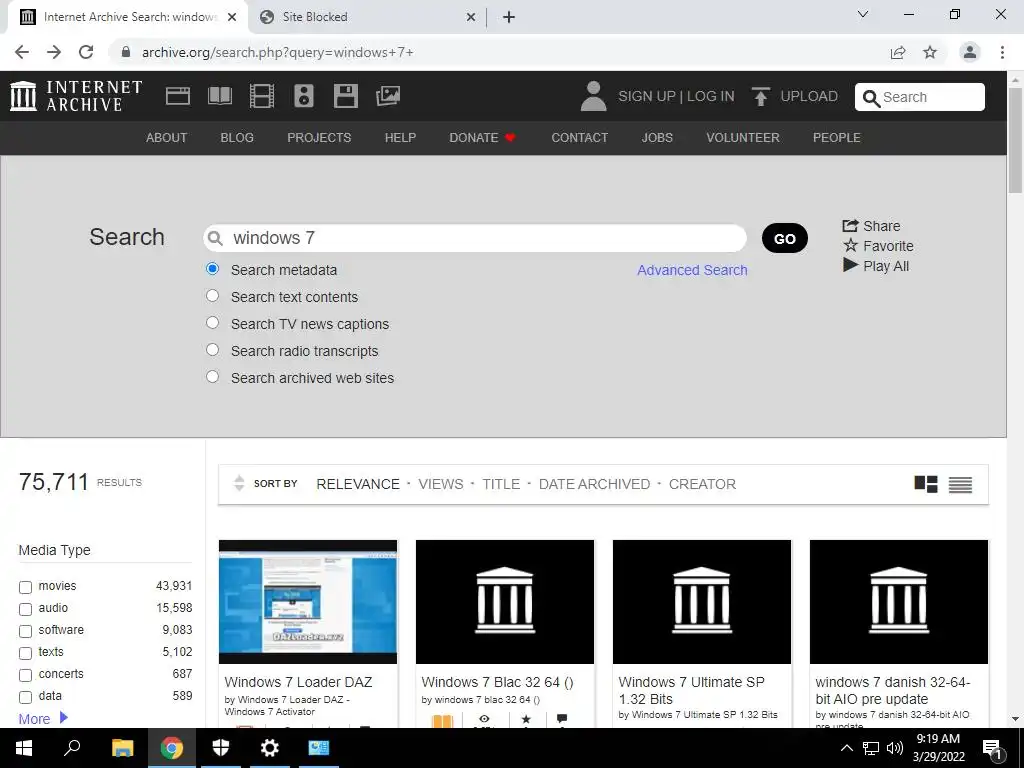Click the share page icon in address bar

point(898,52)
